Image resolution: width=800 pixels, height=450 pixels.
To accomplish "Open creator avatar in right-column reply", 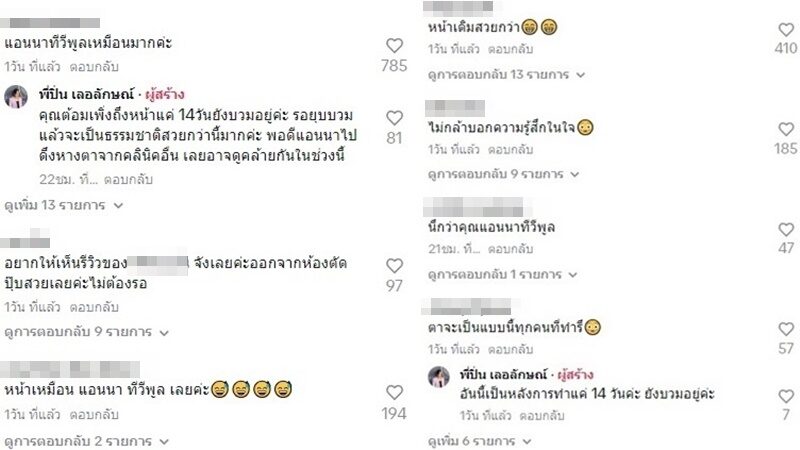I will 439,377.
